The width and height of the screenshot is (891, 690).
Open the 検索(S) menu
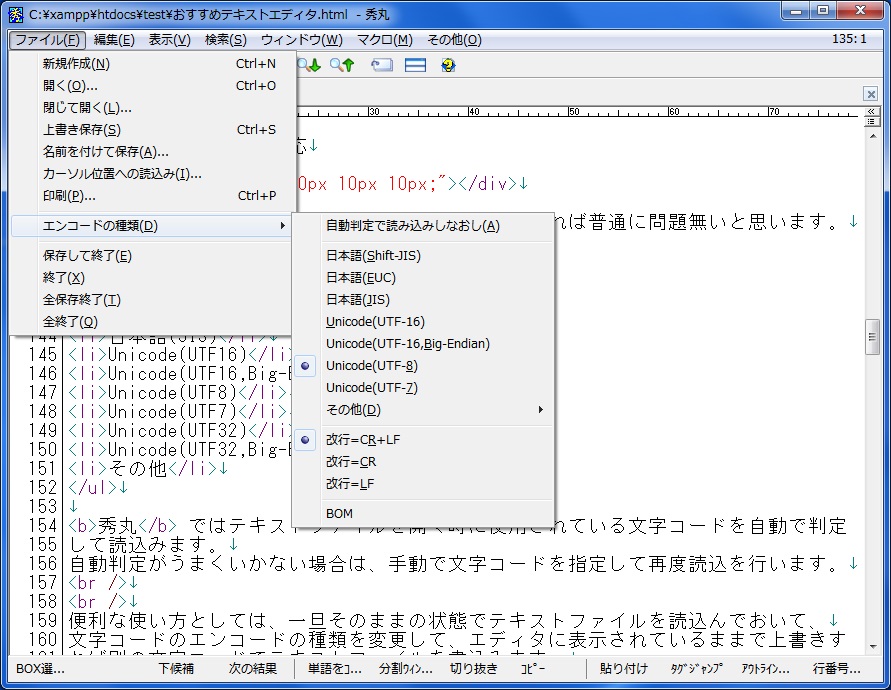[x=226, y=40]
